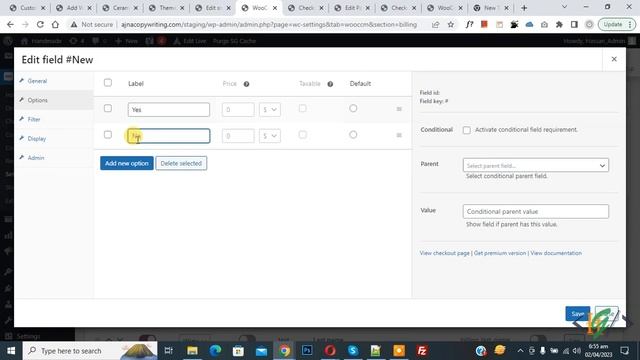This screenshot has height=360, width=640.
Task: Click the Add new option button
Action: coord(127,163)
